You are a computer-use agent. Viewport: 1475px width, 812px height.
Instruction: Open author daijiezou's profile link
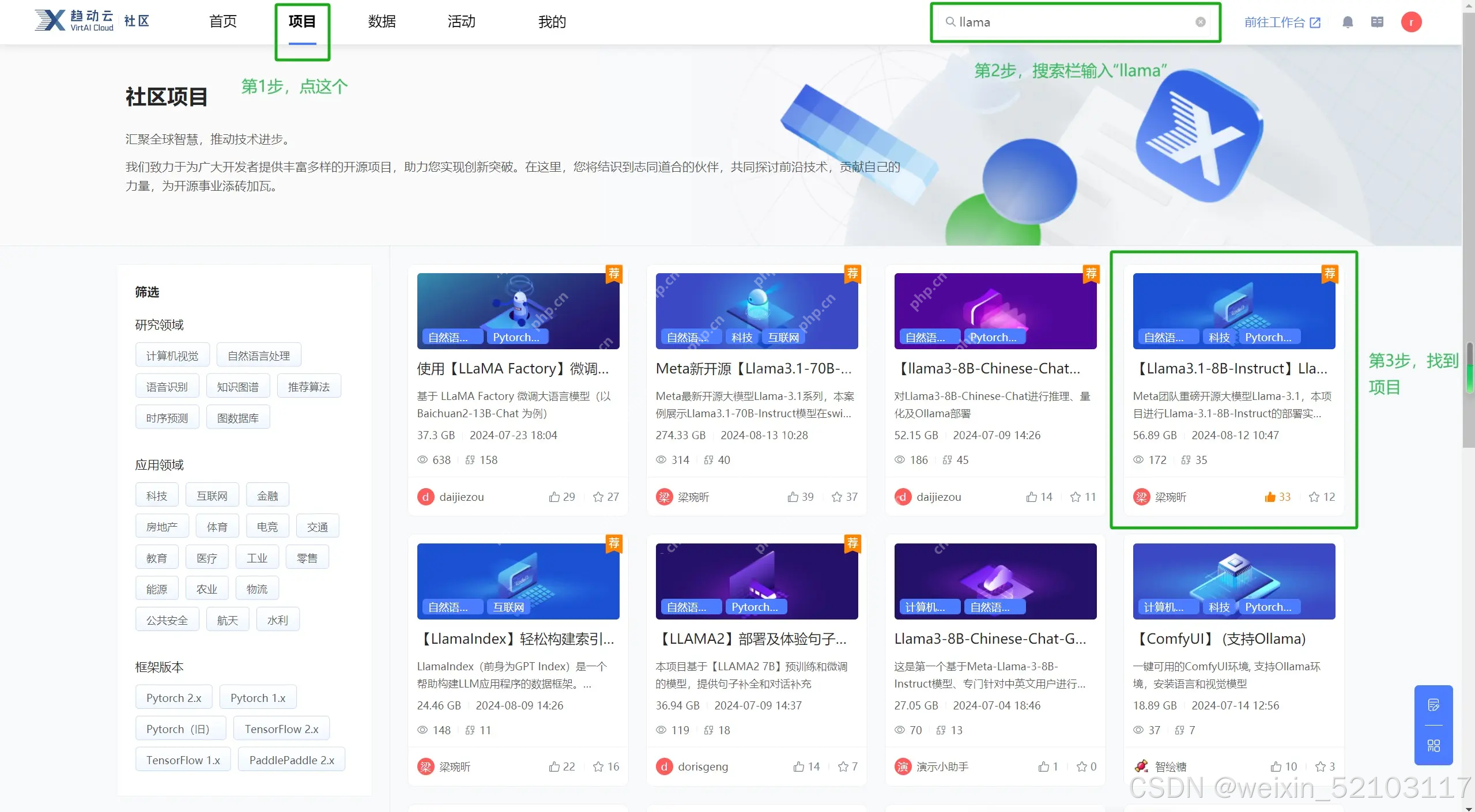(x=461, y=497)
